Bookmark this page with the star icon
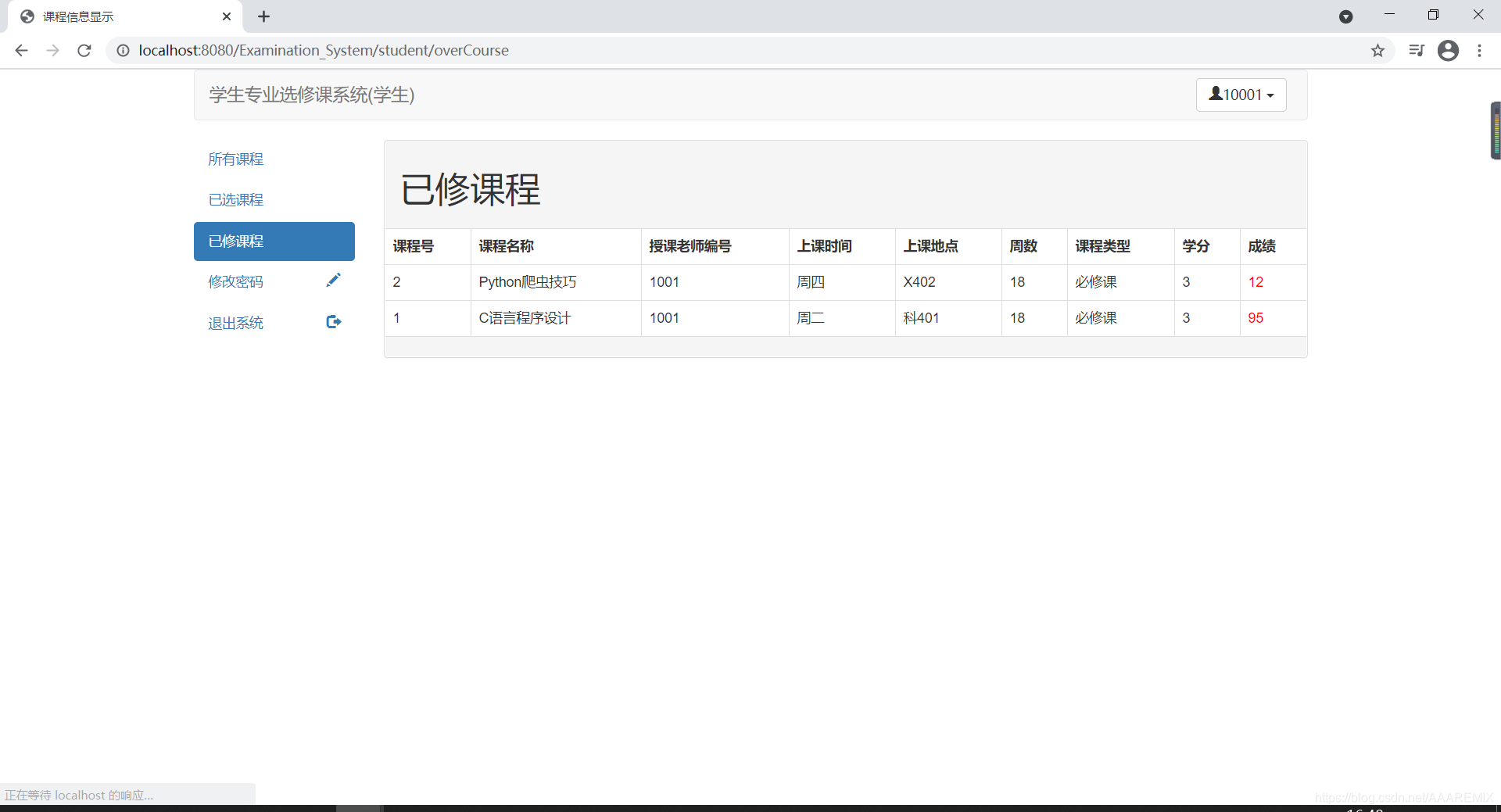Screen dimensions: 1501x812 pyautogui.click(x=1377, y=51)
